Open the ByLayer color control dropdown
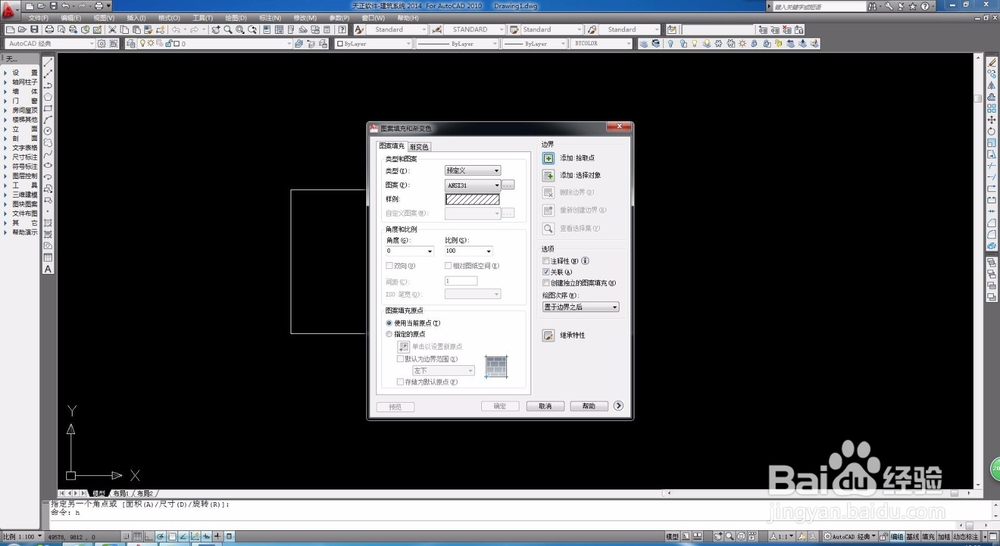This screenshot has width=1000, height=546. [374, 43]
